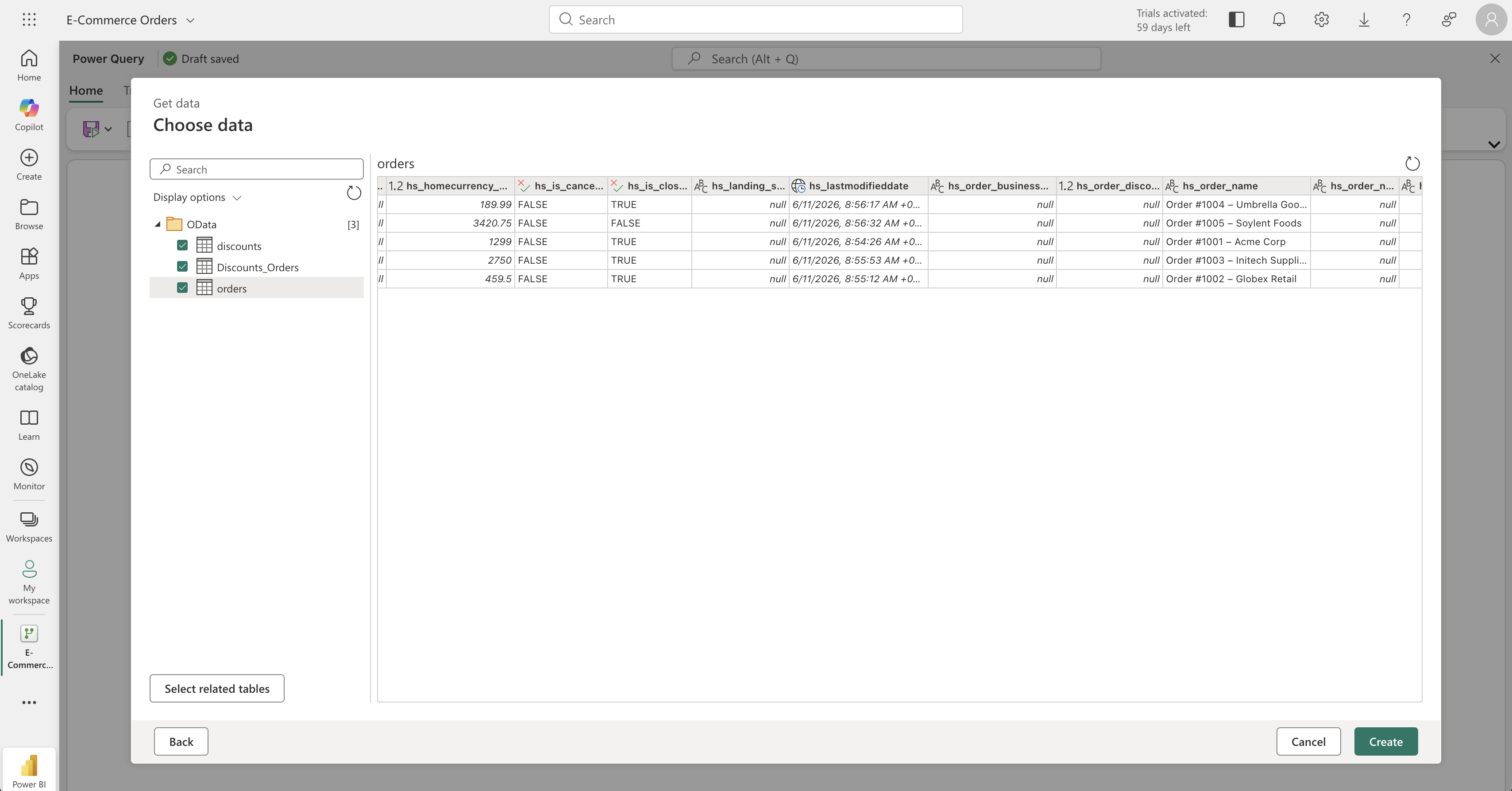Screen dimensions: 1512x791
Task: Open the save icon dropdown arrow in ribbon
Action: point(108,129)
